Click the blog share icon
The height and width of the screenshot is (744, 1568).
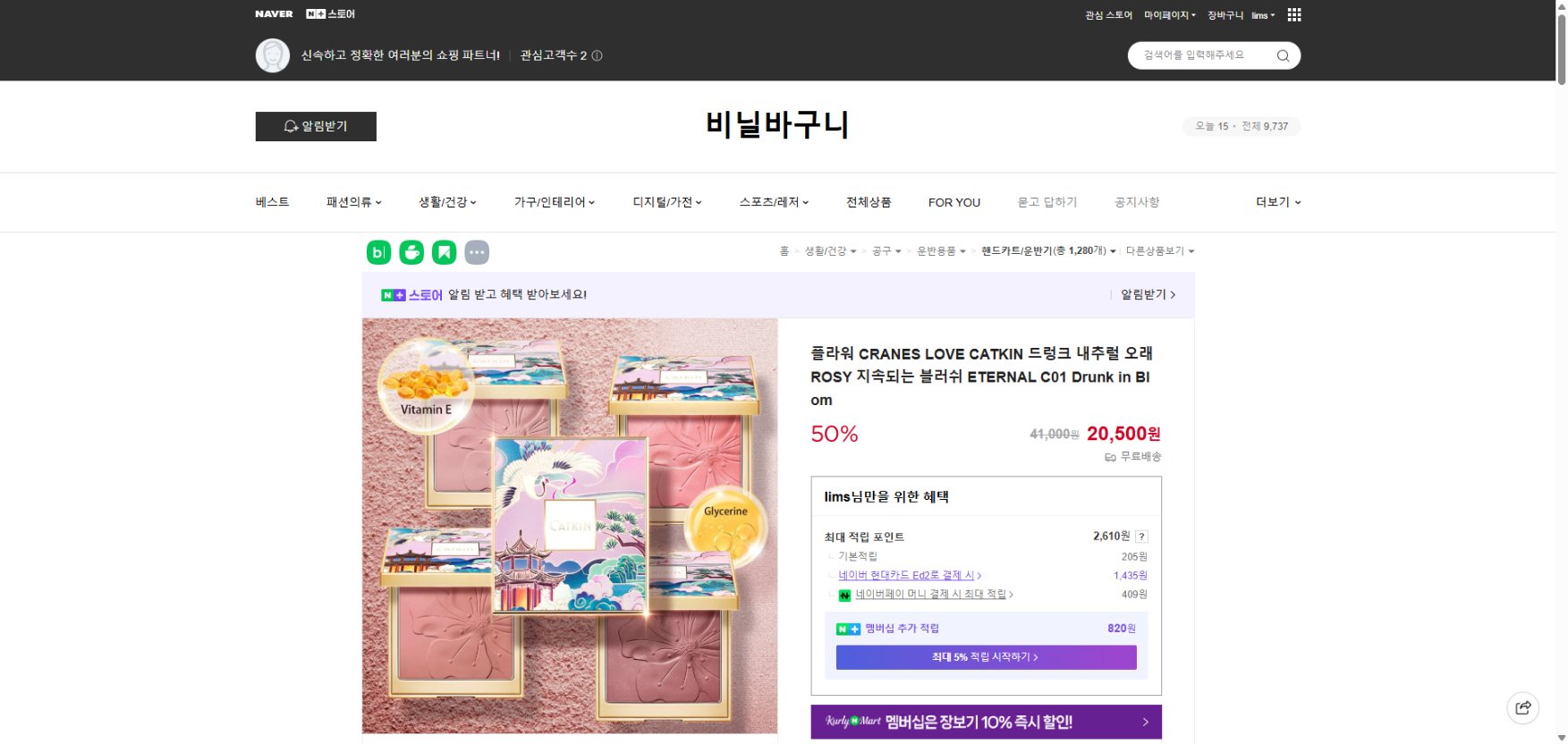coord(378,252)
